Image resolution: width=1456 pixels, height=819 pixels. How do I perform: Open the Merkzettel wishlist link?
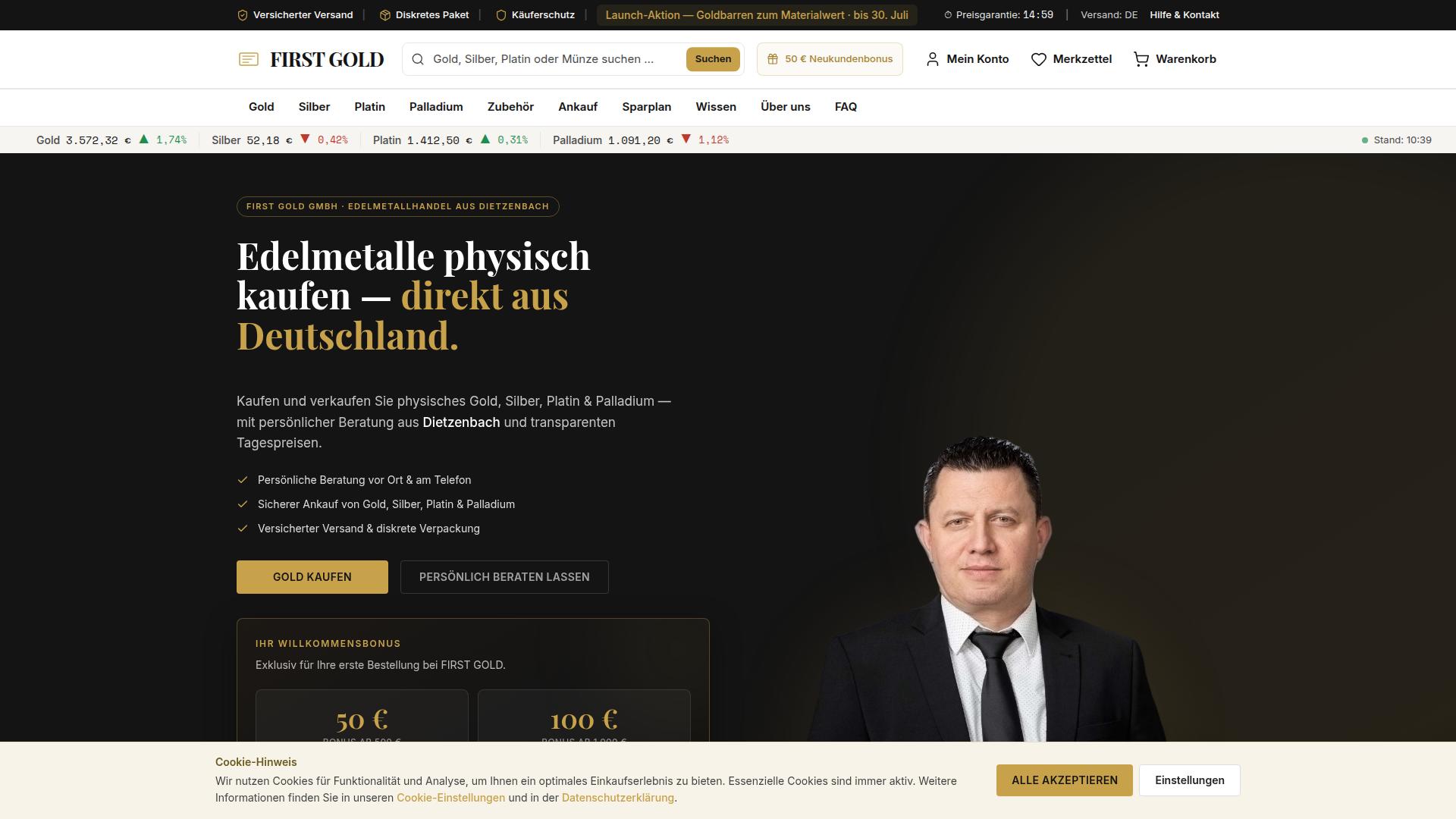(1072, 59)
